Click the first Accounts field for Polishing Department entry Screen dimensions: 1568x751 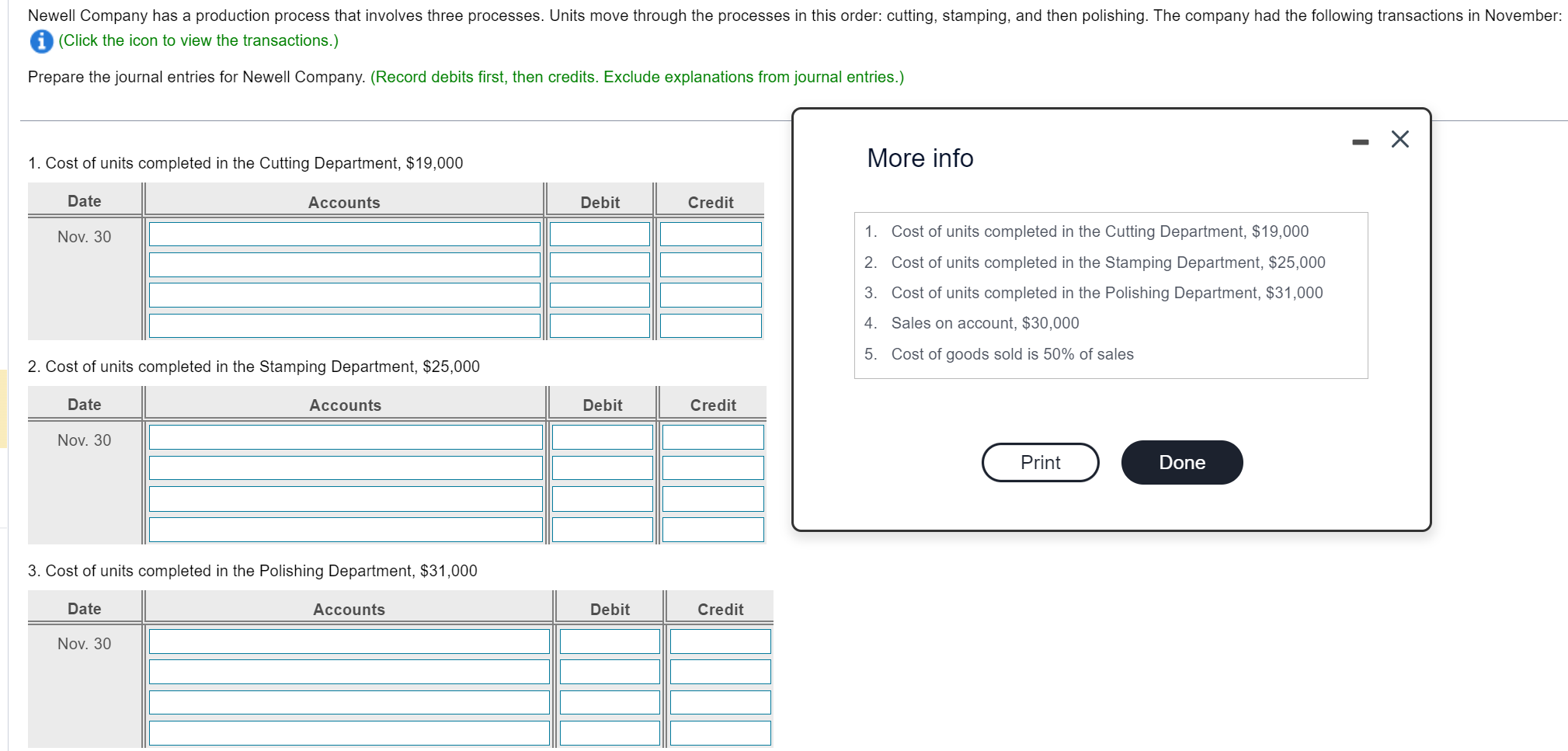[349, 641]
